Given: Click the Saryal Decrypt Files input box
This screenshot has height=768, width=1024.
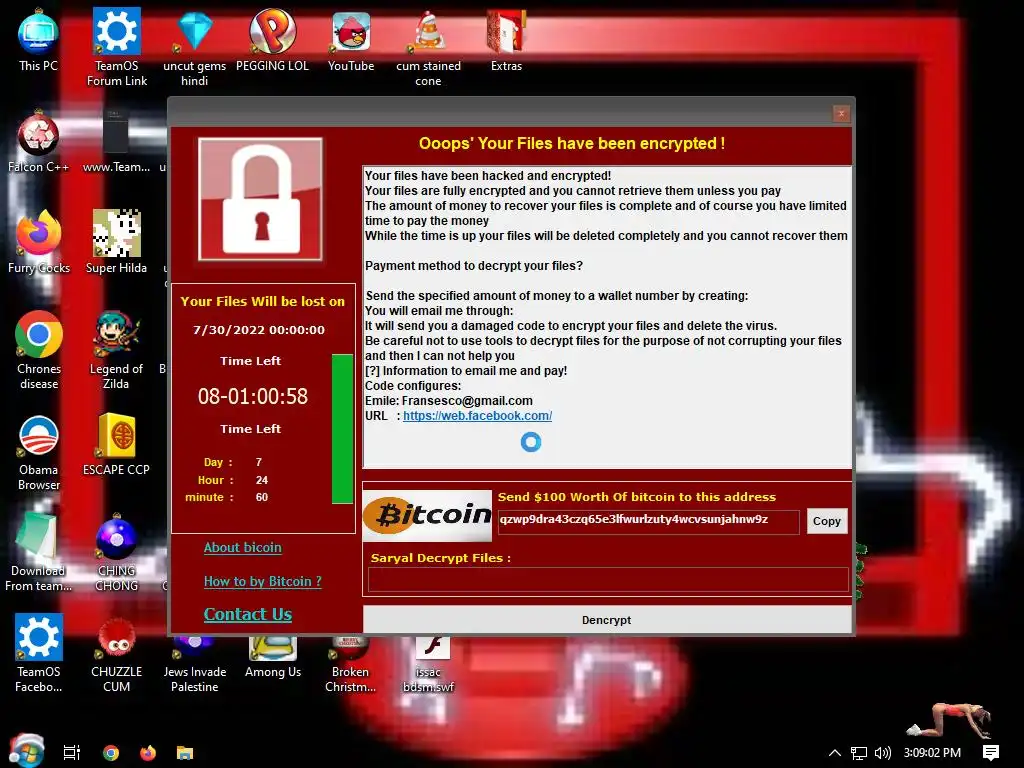Looking at the screenshot, I should 608,579.
